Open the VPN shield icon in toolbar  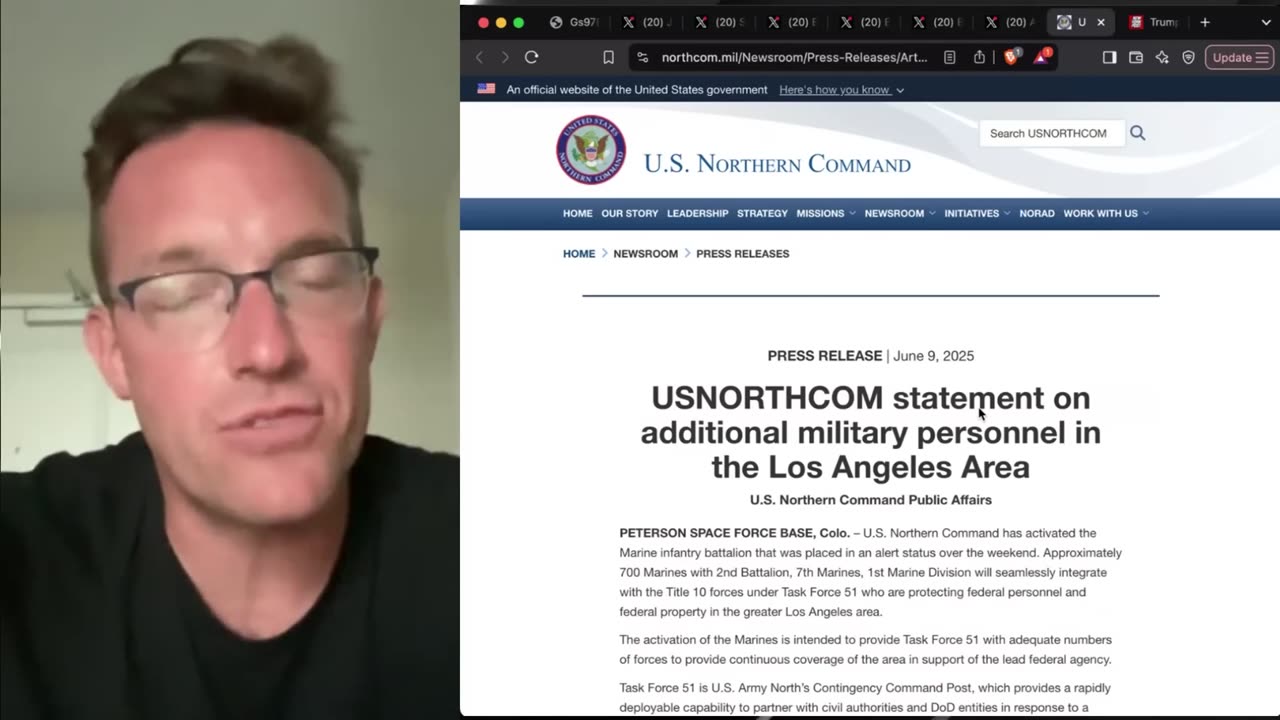point(1188,57)
